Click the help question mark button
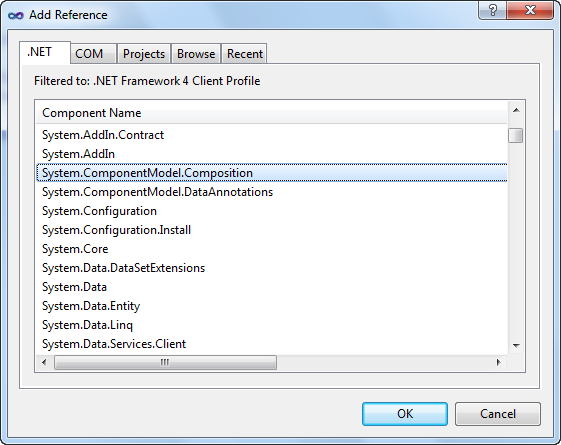The image size is (561, 445). [x=492, y=10]
